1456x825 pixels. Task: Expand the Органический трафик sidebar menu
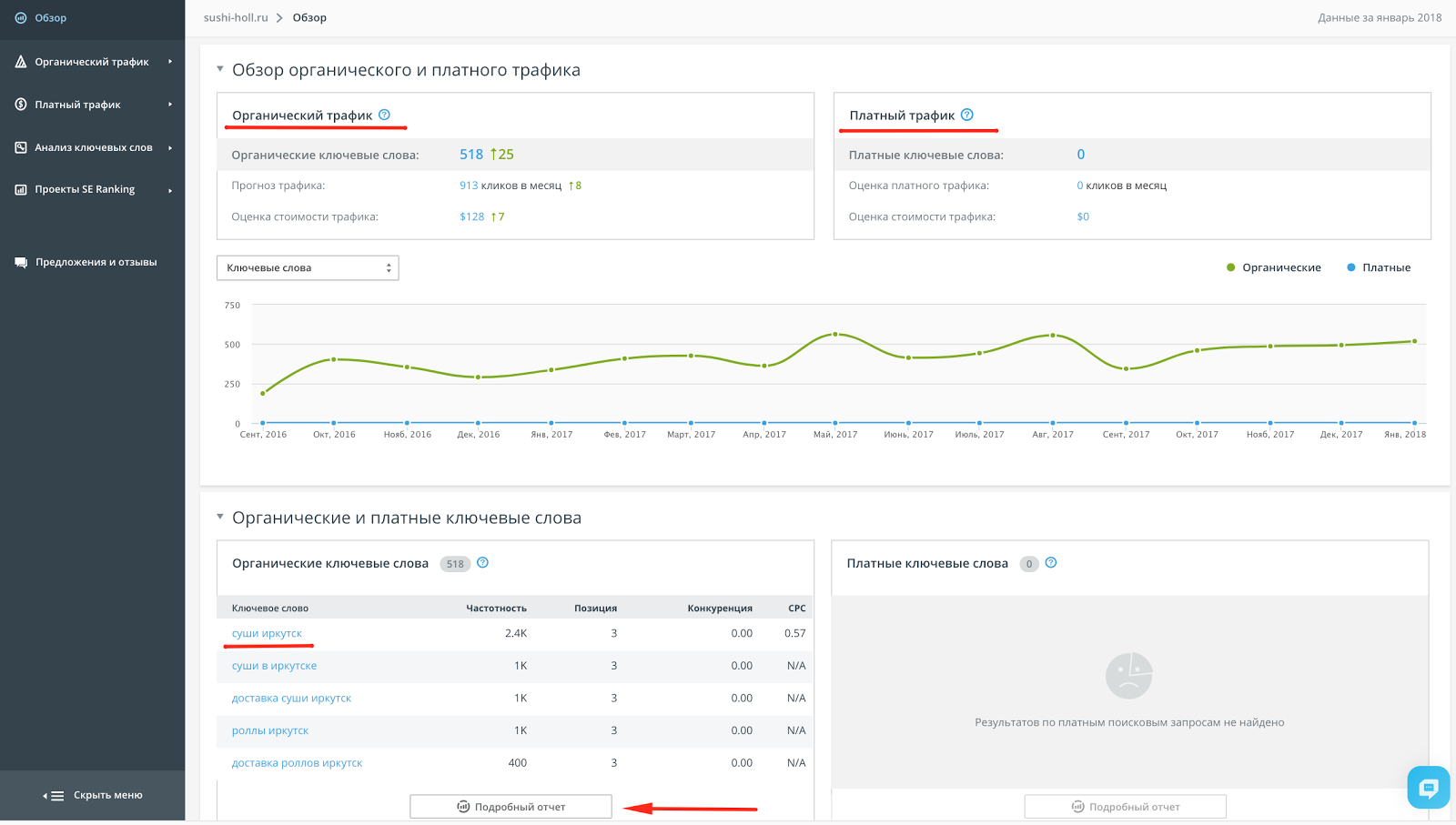[x=92, y=62]
